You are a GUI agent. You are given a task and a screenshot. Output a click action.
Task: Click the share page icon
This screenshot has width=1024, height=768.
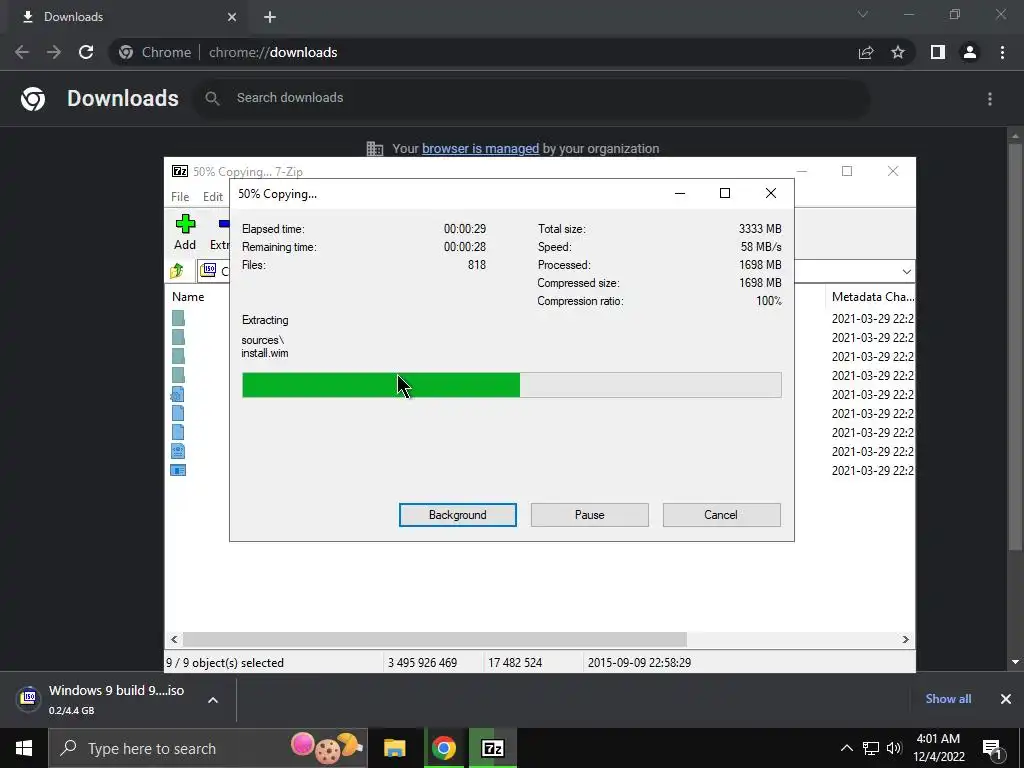point(866,52)
